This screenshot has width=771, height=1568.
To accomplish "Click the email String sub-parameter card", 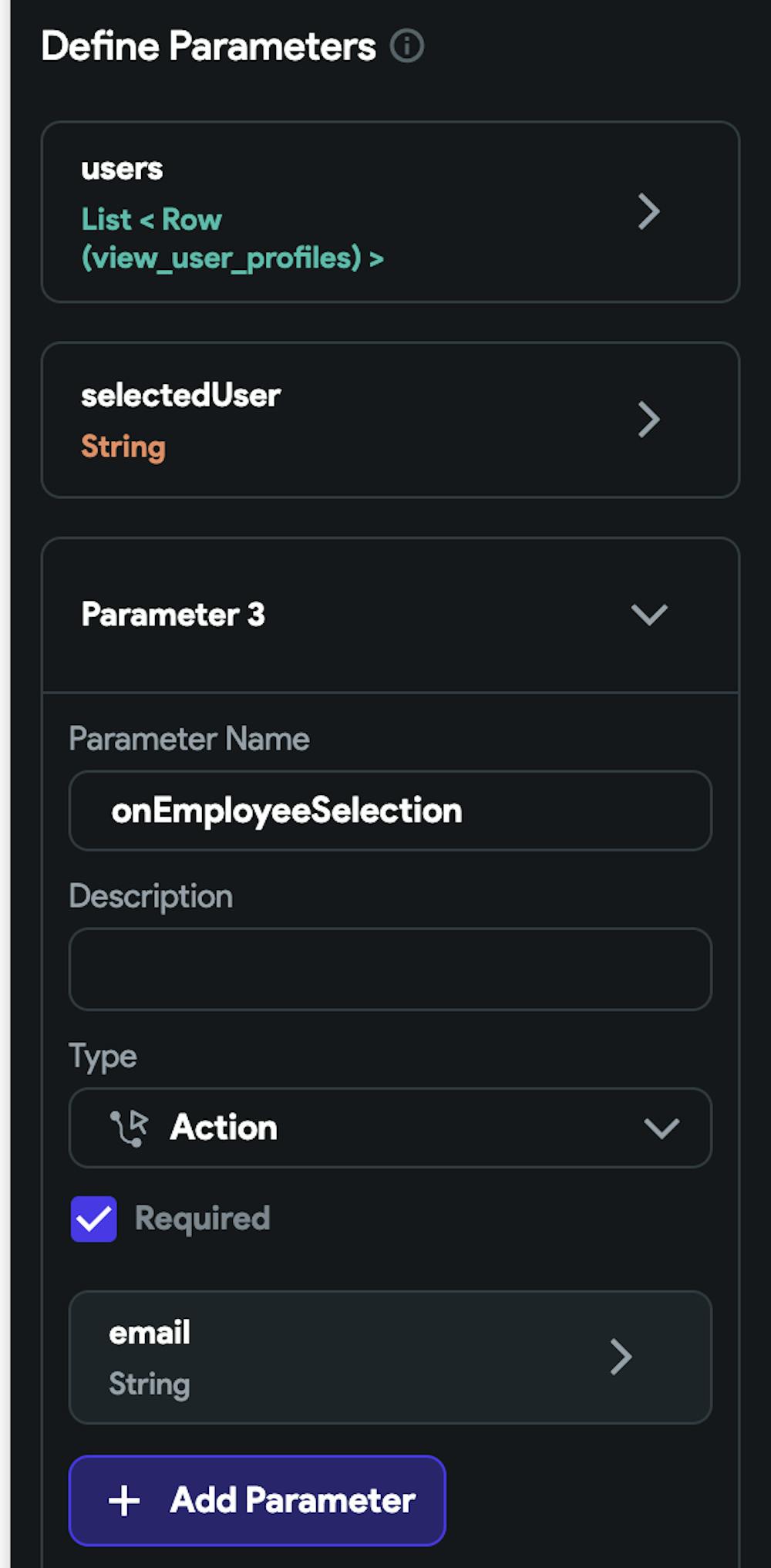I will click(x=390, y=1357).
